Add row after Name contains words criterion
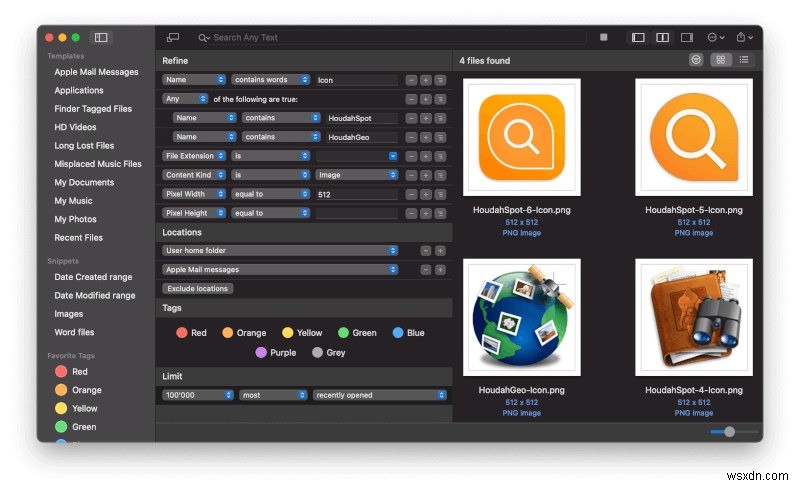The image size is (800, 486). 426,80
